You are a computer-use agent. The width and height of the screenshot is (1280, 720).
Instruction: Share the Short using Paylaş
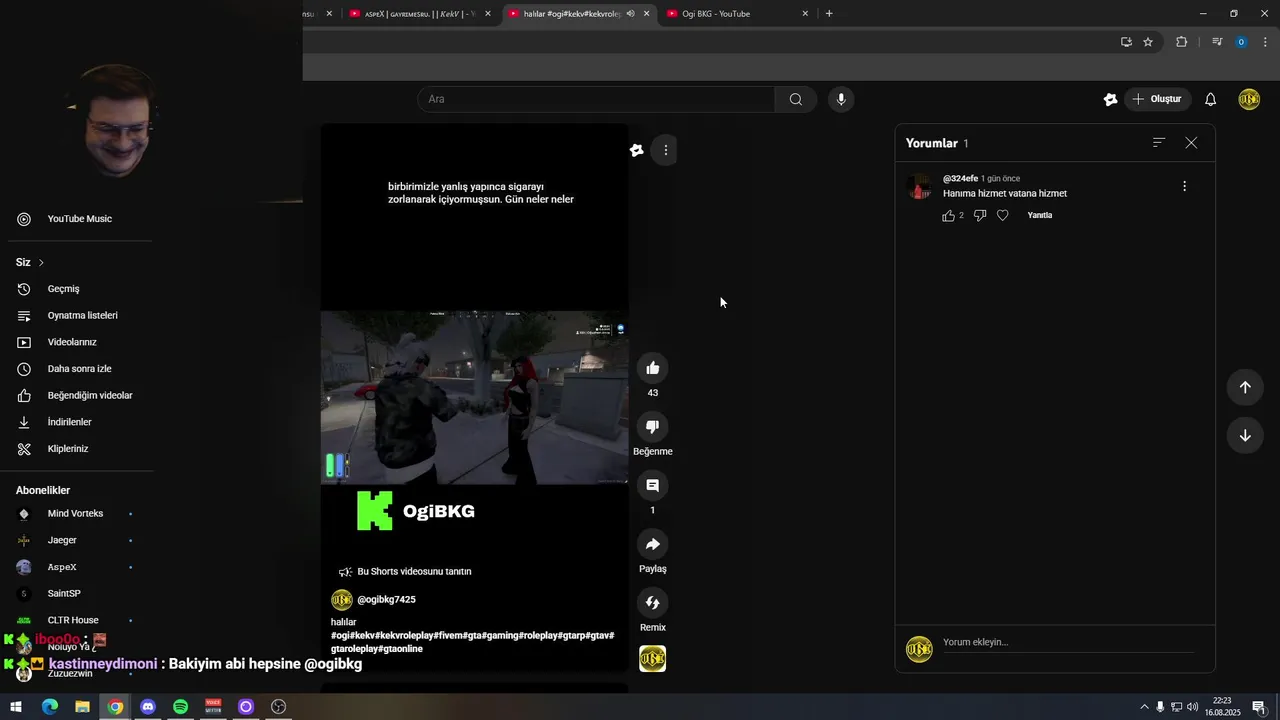tap(652, 544)
